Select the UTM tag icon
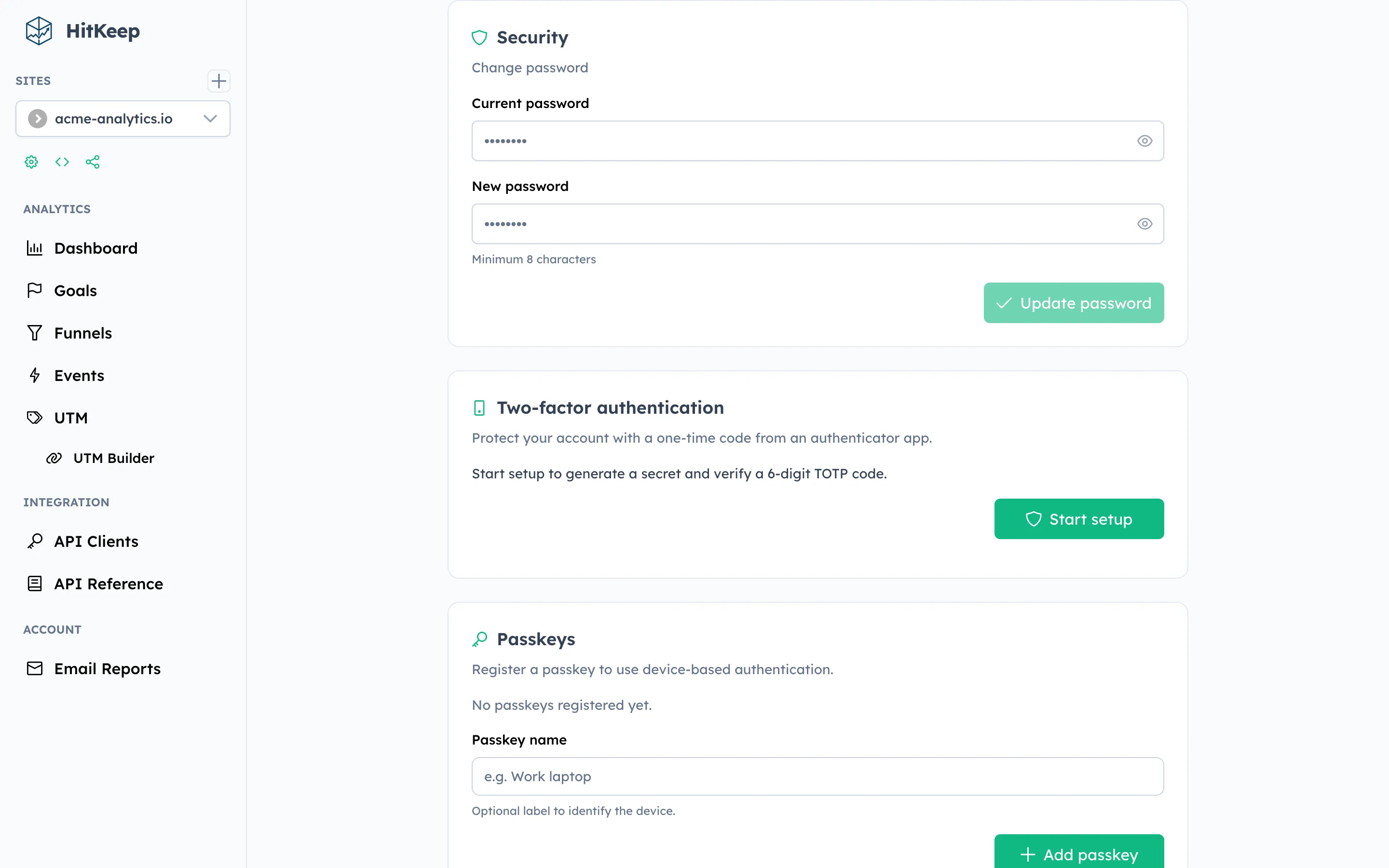The height and width of the screenshot is (868, 1389). (34, 417)
